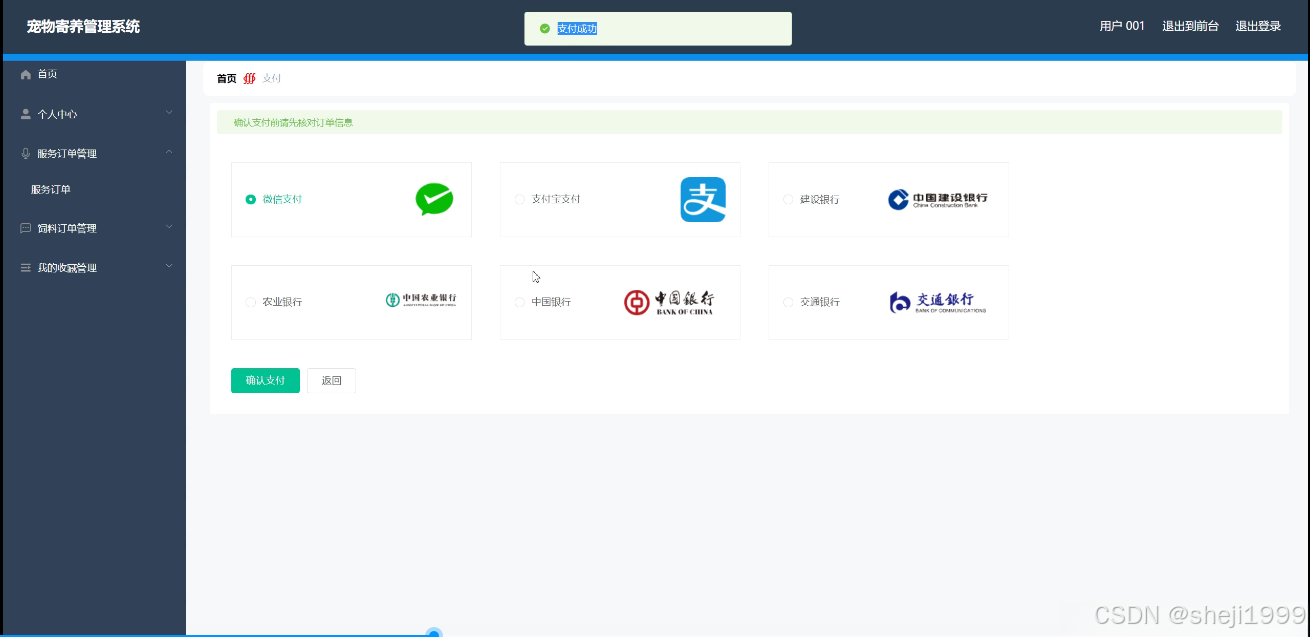The width and height of the screenshot is (1310, 637).
Task: Click the green check icon in 支付成功 toast
Action: pos(545,29)
